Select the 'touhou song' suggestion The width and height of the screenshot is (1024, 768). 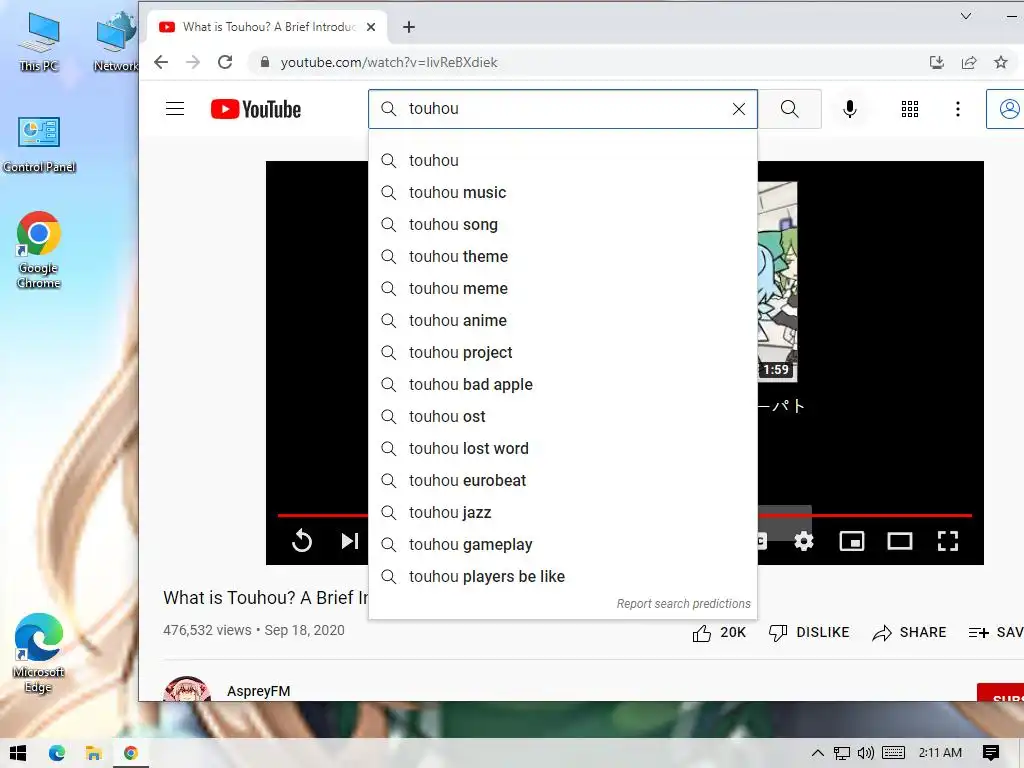coord(563,225)
